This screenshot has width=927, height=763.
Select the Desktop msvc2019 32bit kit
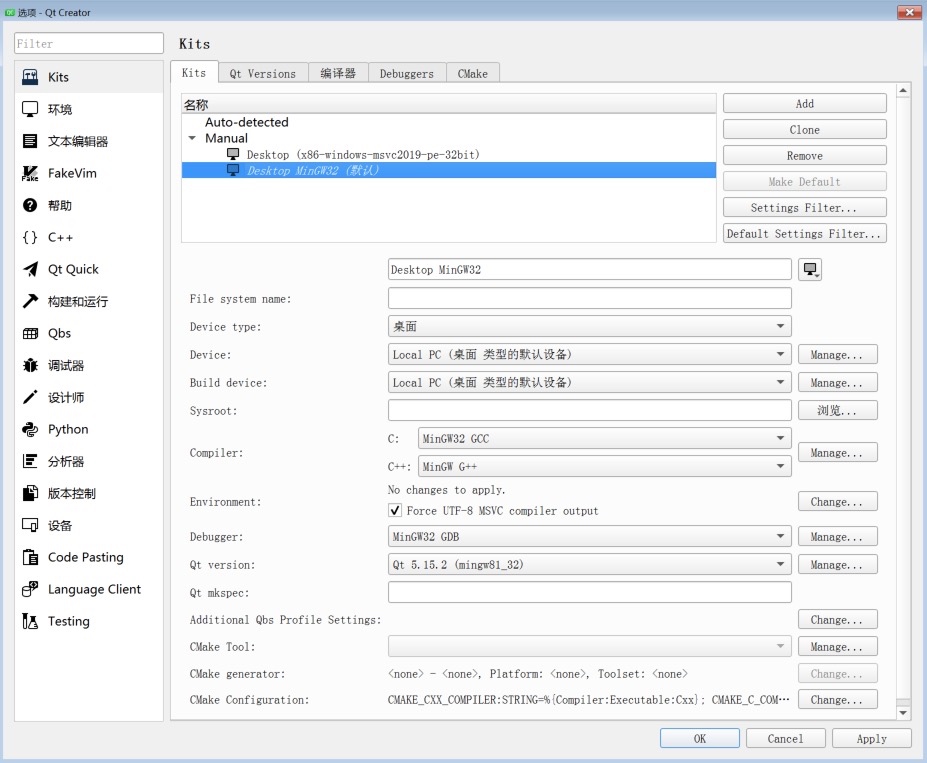coord(449,154)
